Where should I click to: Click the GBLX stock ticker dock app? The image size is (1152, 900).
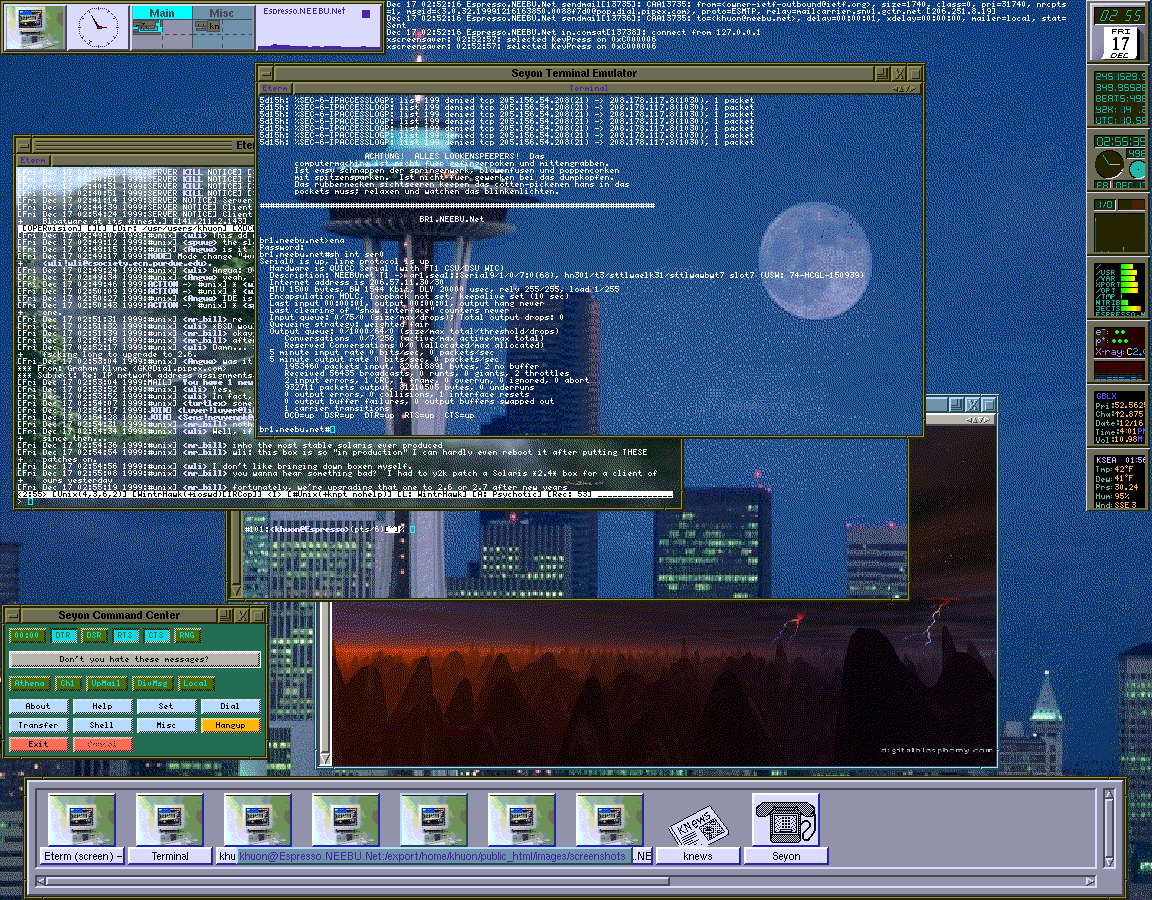(x=1119, y=417)
